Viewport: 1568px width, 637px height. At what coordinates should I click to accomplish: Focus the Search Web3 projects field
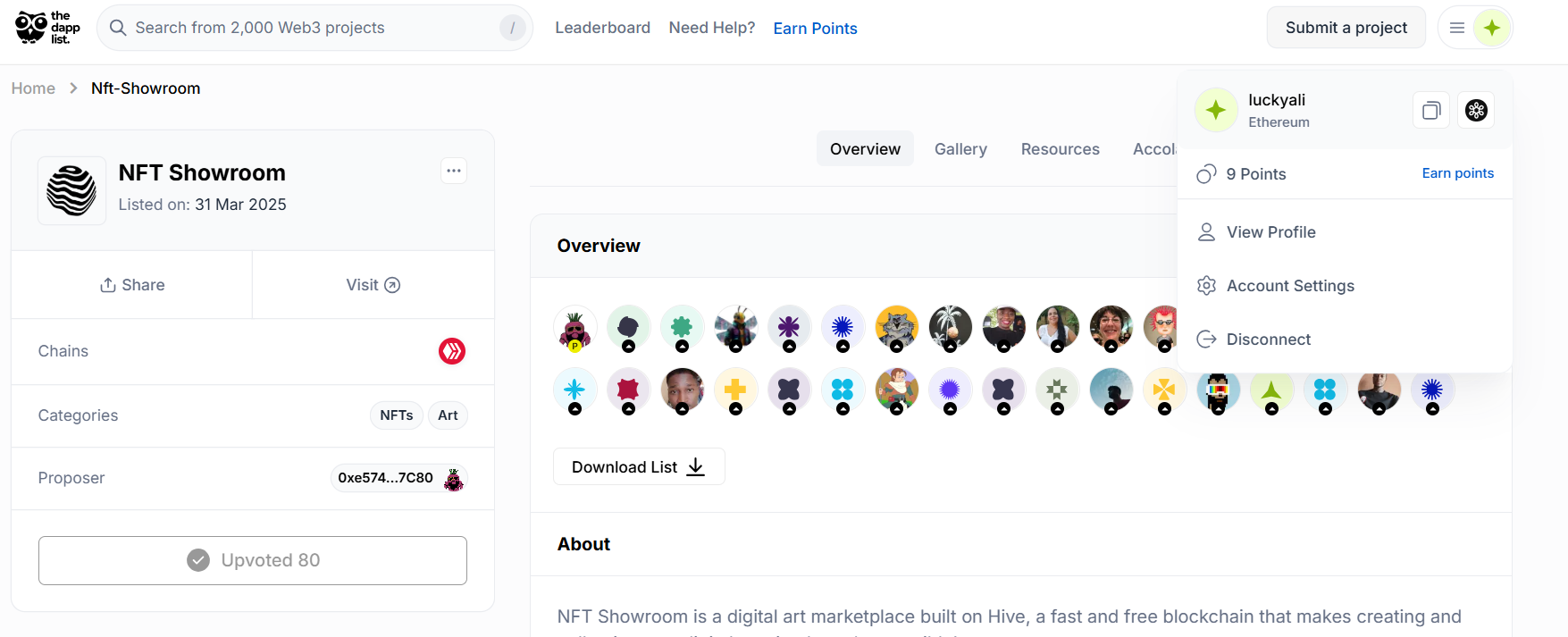click(315, 28)
